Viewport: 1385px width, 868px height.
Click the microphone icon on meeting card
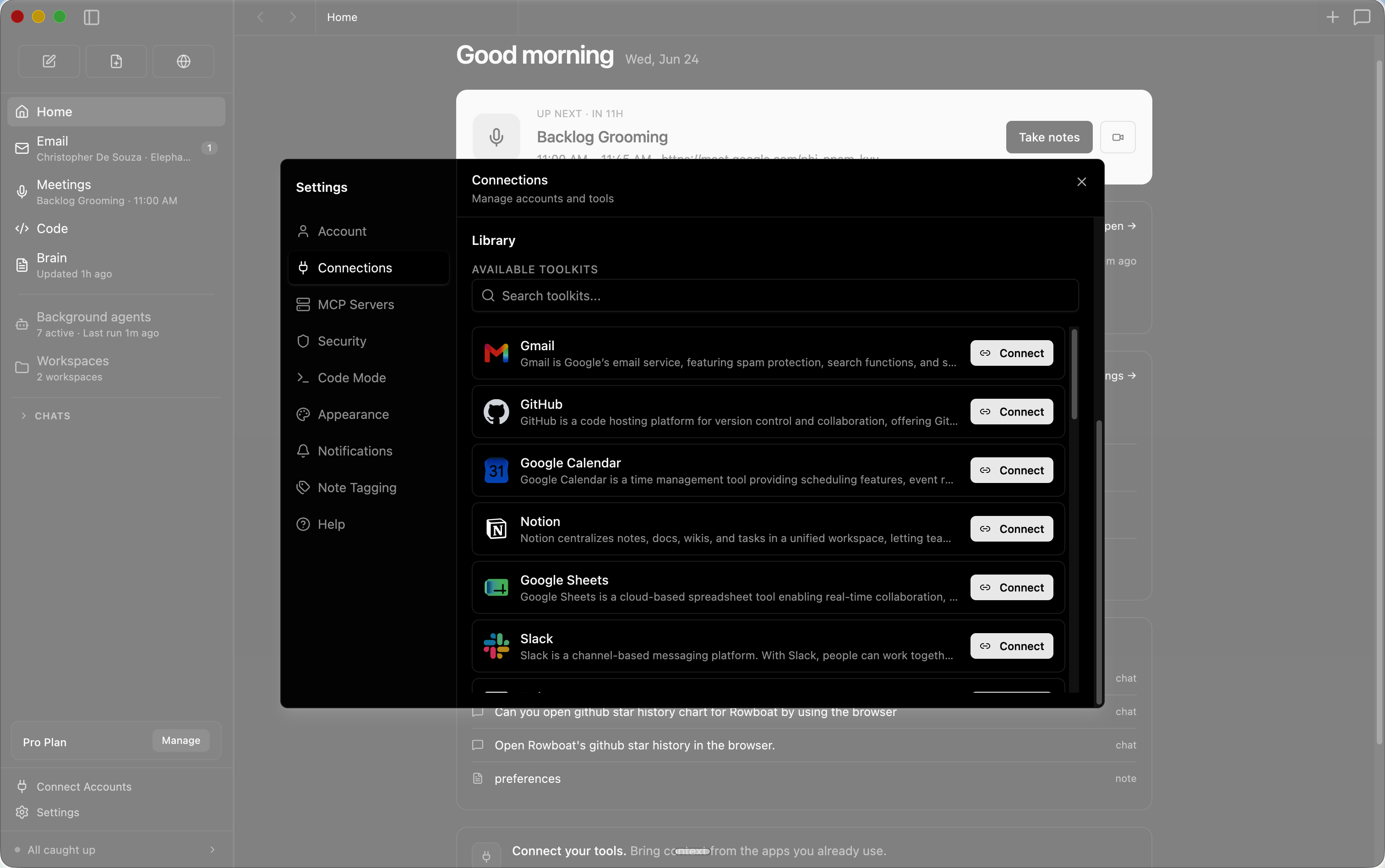coord(496,136)
